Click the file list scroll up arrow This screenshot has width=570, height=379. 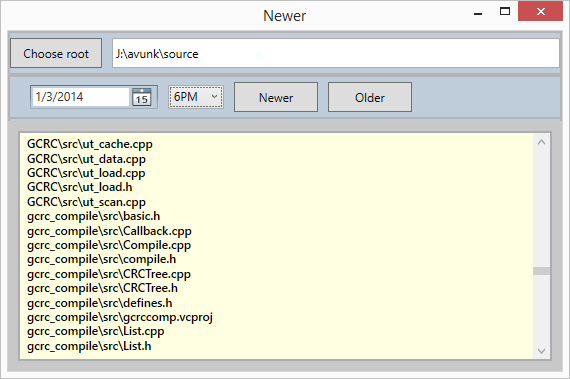(x=541, y=142)
